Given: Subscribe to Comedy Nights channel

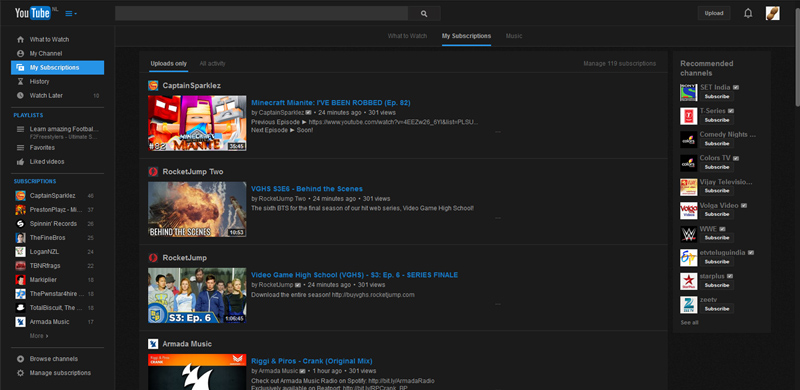Looking at the screenshot, I should click(717, 143).
